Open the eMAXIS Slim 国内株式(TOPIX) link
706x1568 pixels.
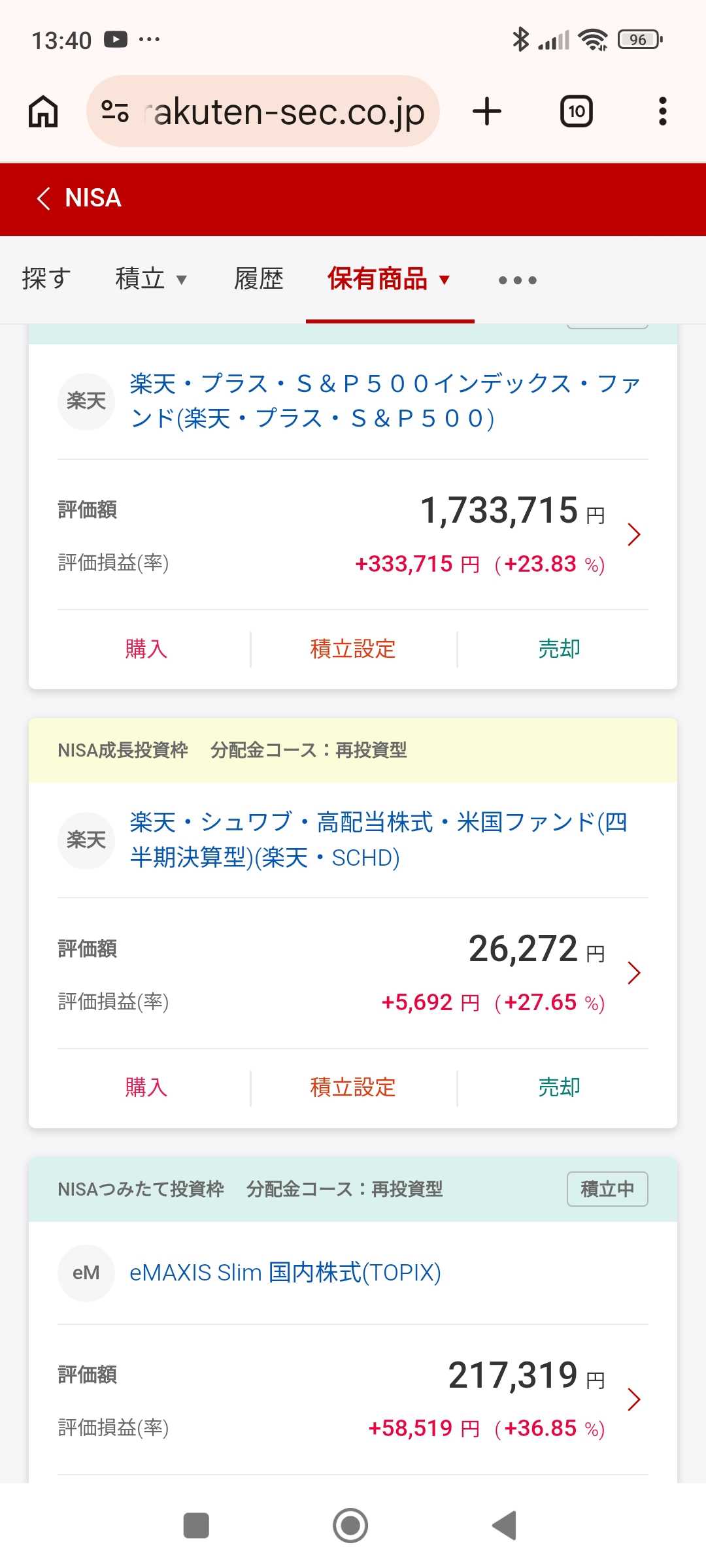(285, 1273)
